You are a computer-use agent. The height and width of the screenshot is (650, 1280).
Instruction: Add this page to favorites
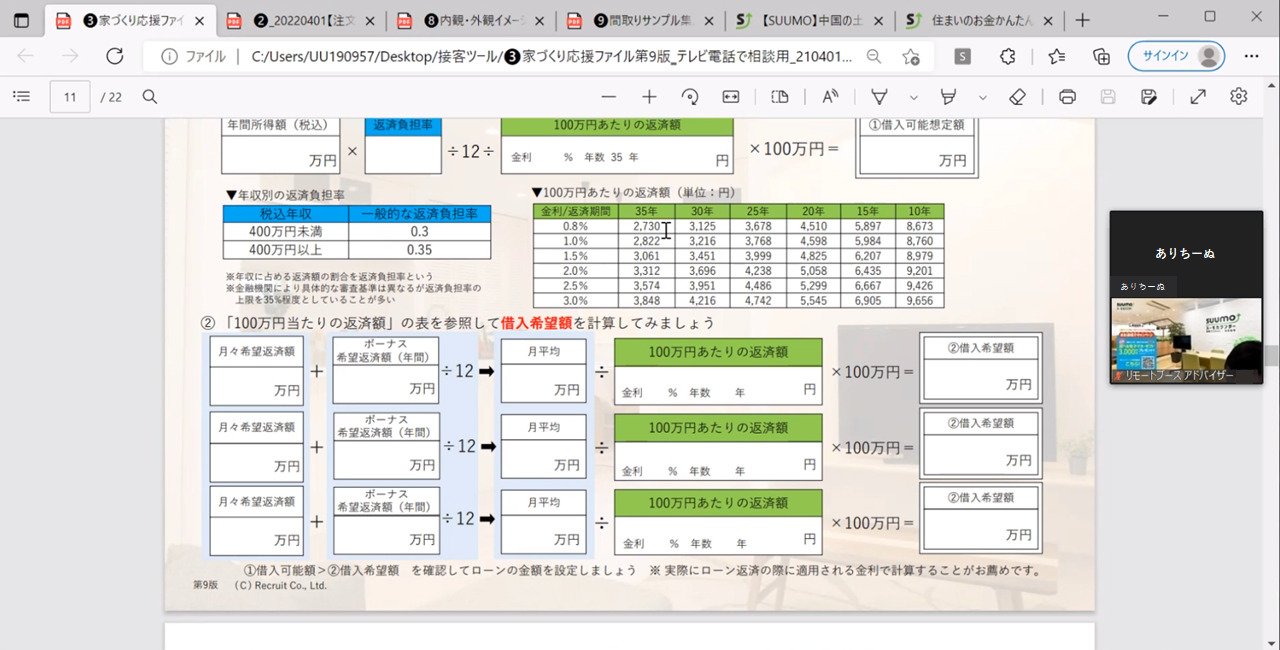coord(911,57)
